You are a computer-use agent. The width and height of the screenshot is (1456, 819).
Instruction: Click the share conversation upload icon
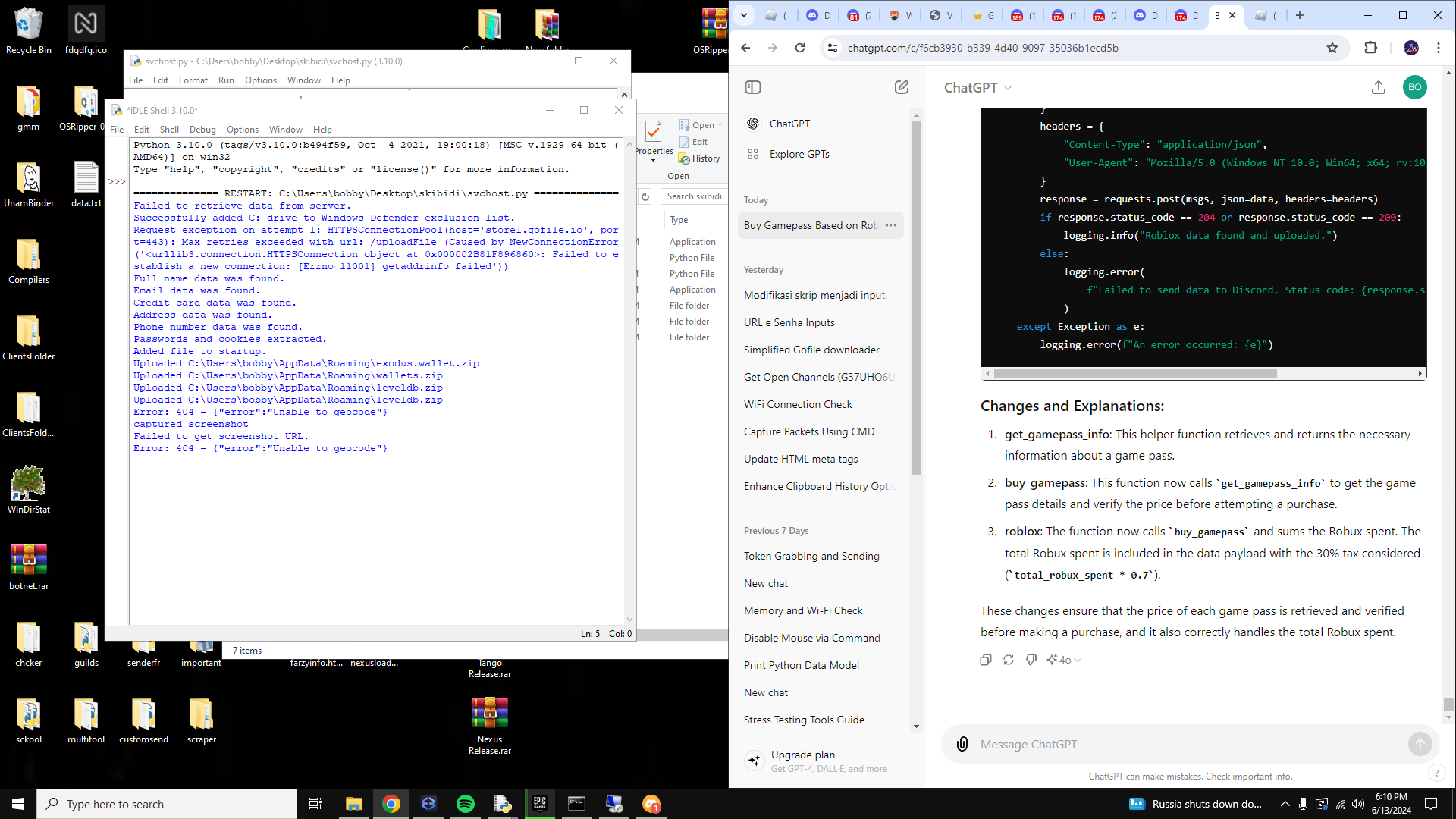click(1378, 87)
